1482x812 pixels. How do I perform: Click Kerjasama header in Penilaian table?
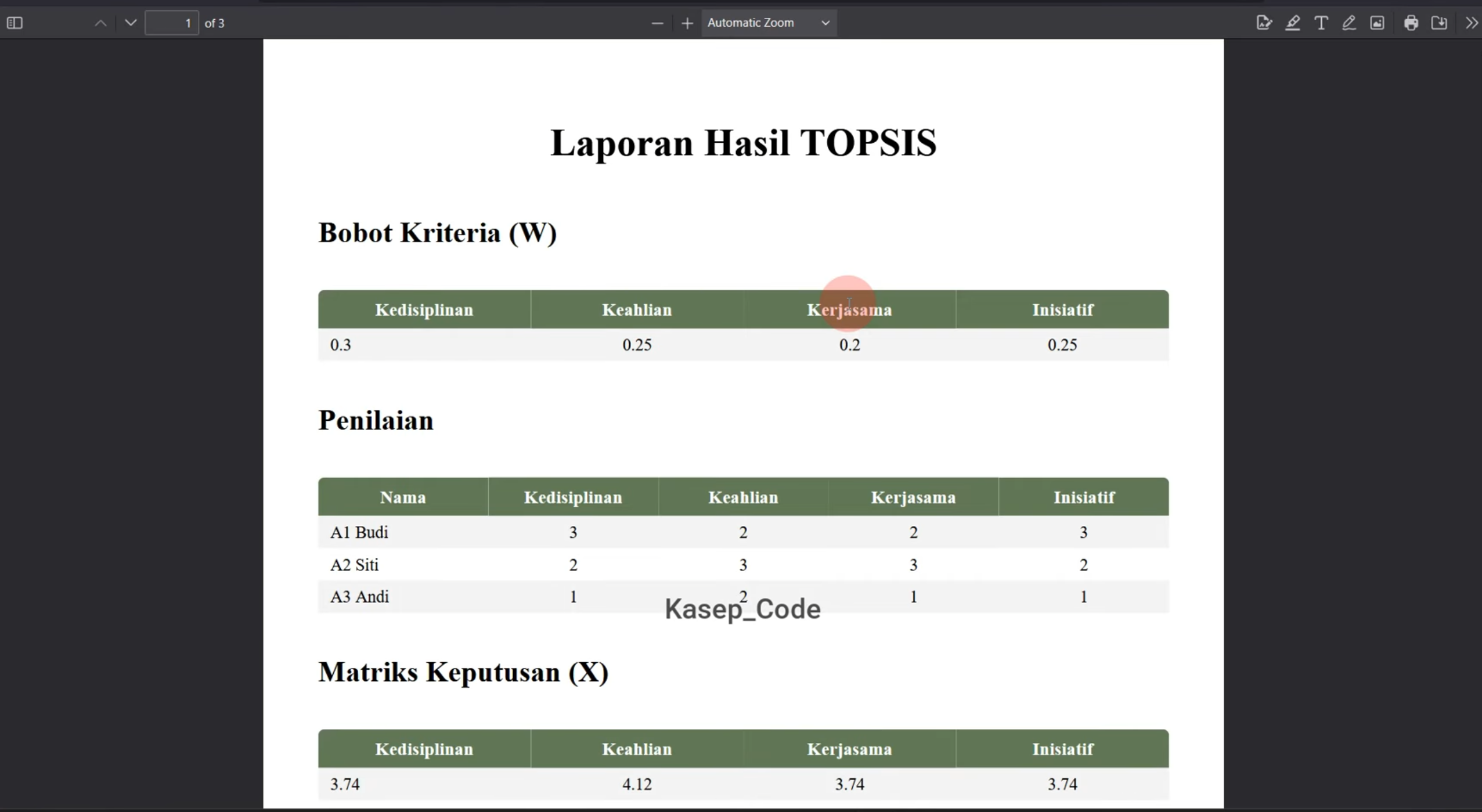click(x=913, y=497)
